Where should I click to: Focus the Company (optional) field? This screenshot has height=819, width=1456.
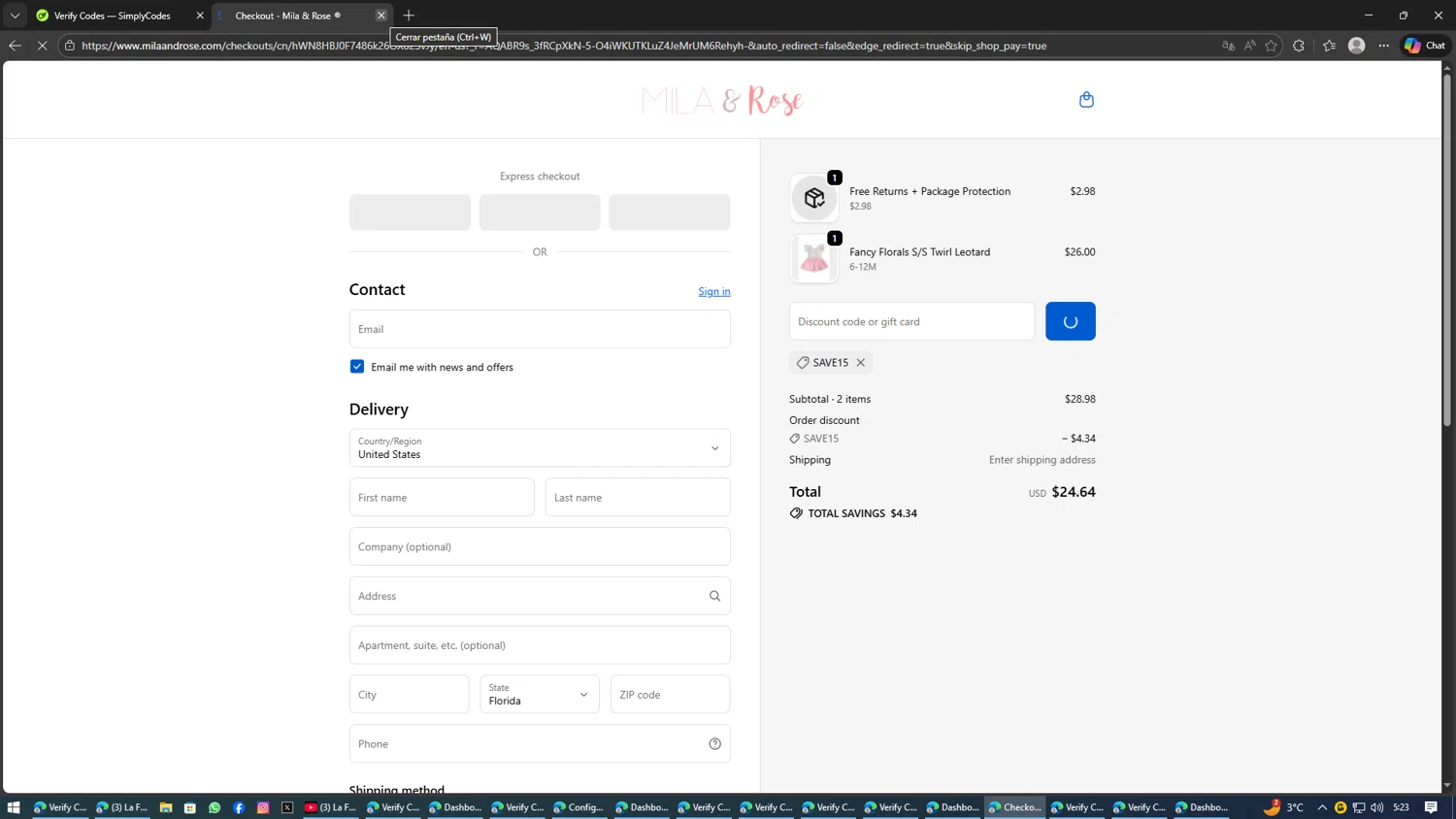pyautogui.click(x=540, y=546)
